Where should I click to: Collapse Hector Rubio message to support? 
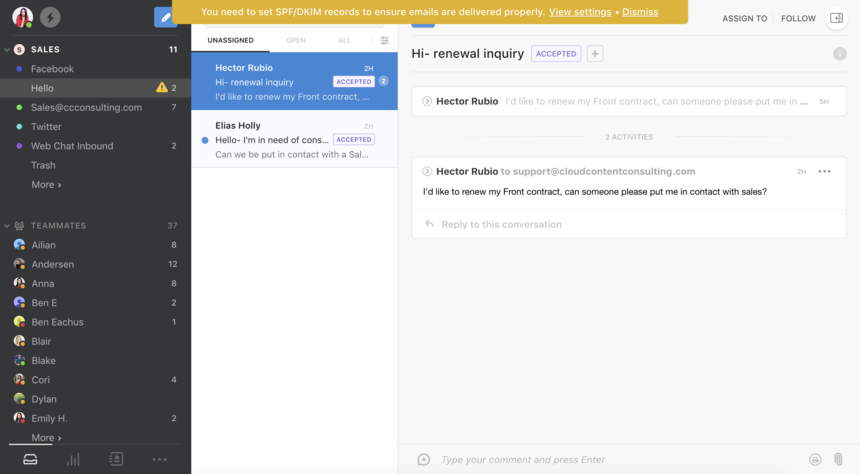(427, 172)
